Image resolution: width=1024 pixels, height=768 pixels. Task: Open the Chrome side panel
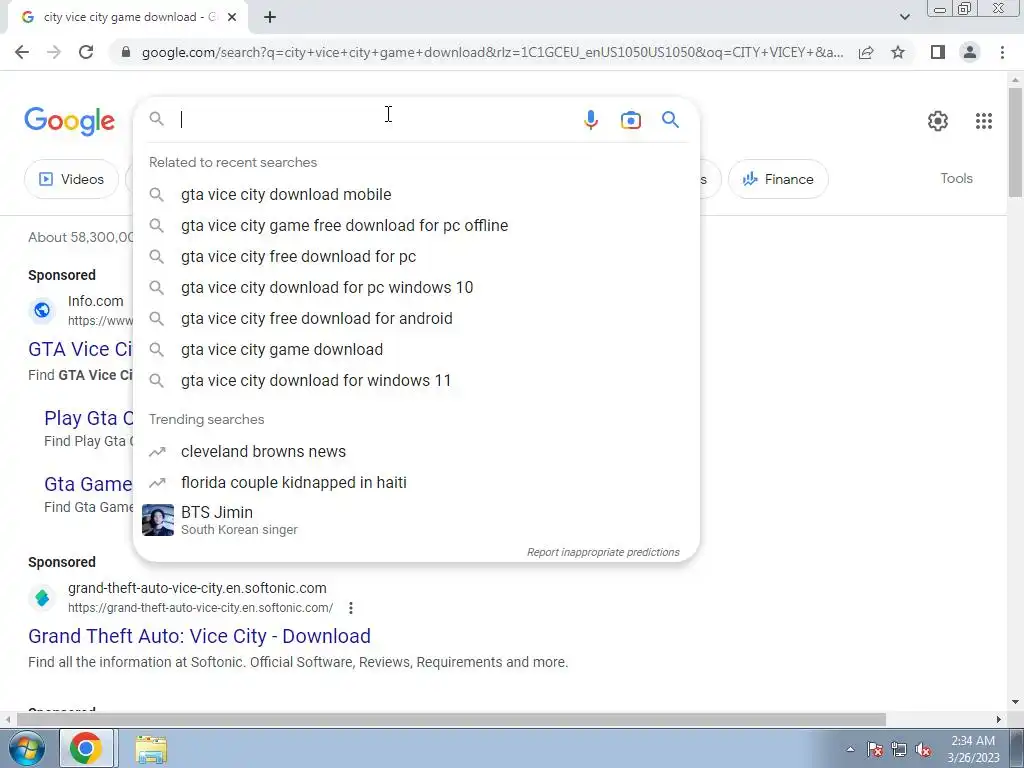pyautogui.click(x=938, y=52)
